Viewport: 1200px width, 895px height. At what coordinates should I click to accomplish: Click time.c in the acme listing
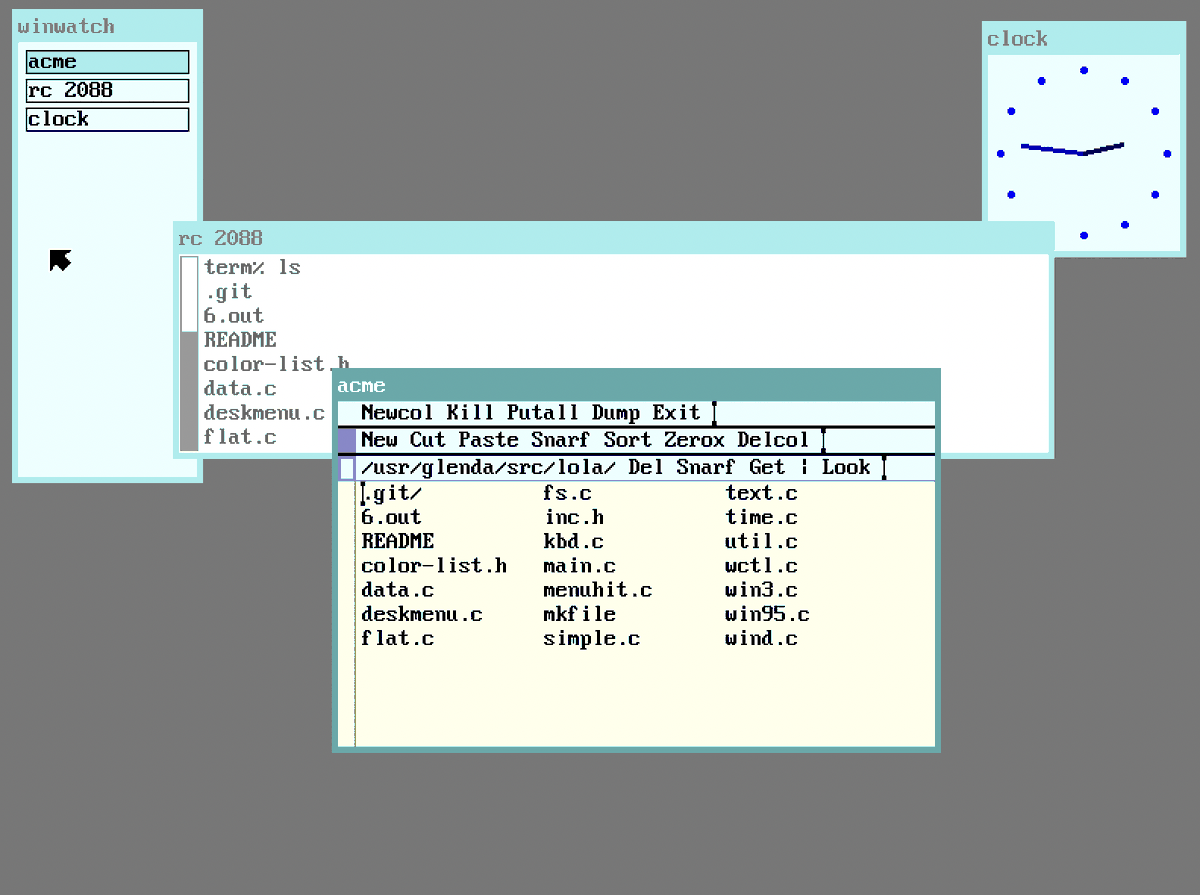[x=761, y=517]
